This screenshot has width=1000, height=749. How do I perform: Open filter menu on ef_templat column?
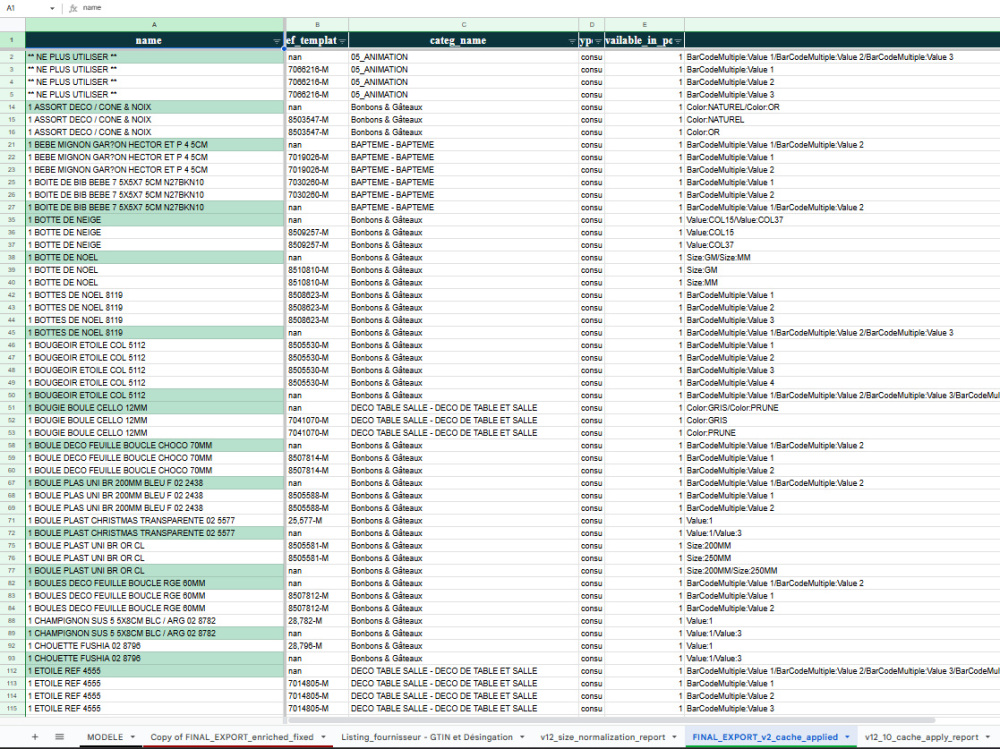pyautogui.click(x=342, y=41)
